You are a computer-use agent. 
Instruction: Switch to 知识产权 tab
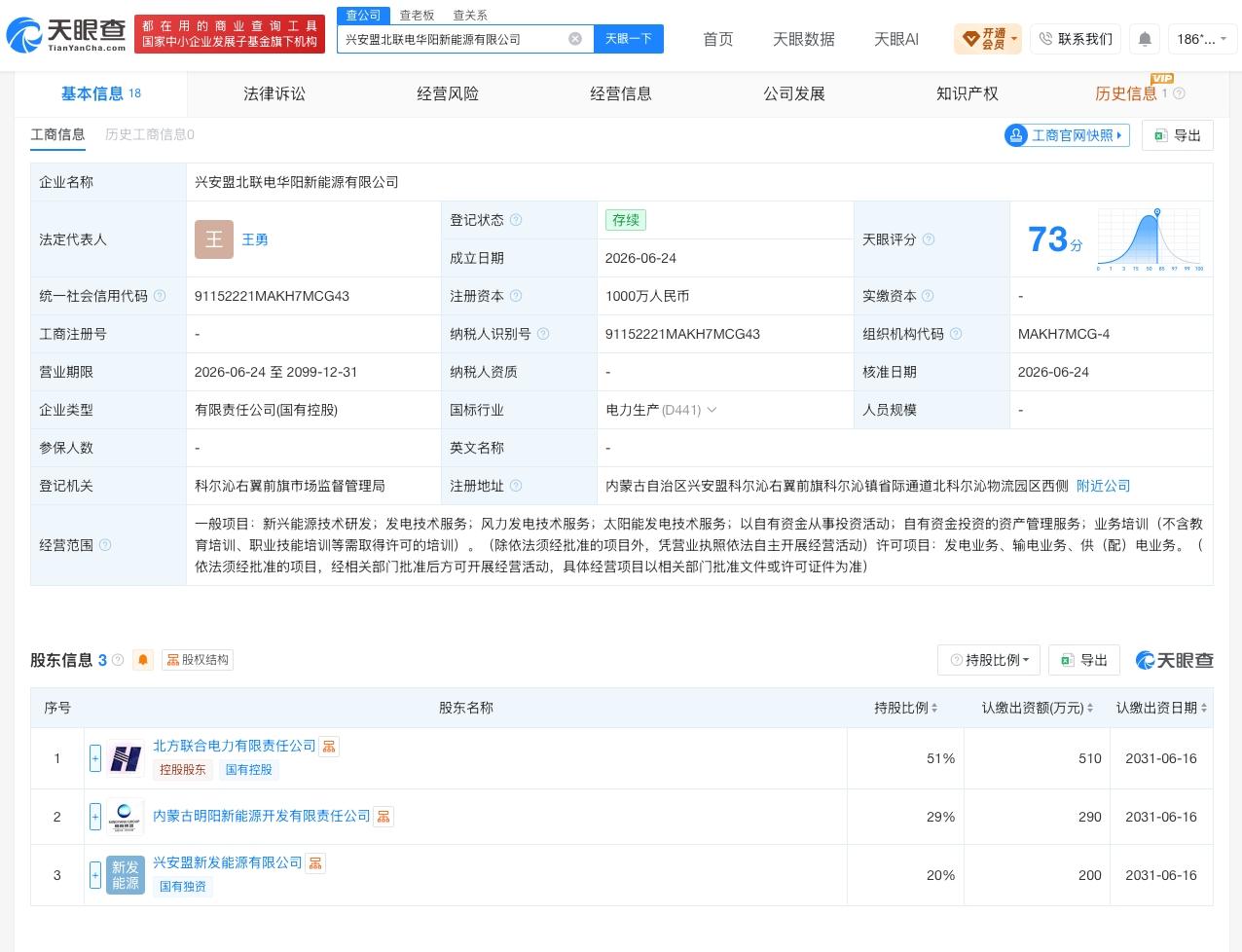pyautogui.click(x=968, y=93)
